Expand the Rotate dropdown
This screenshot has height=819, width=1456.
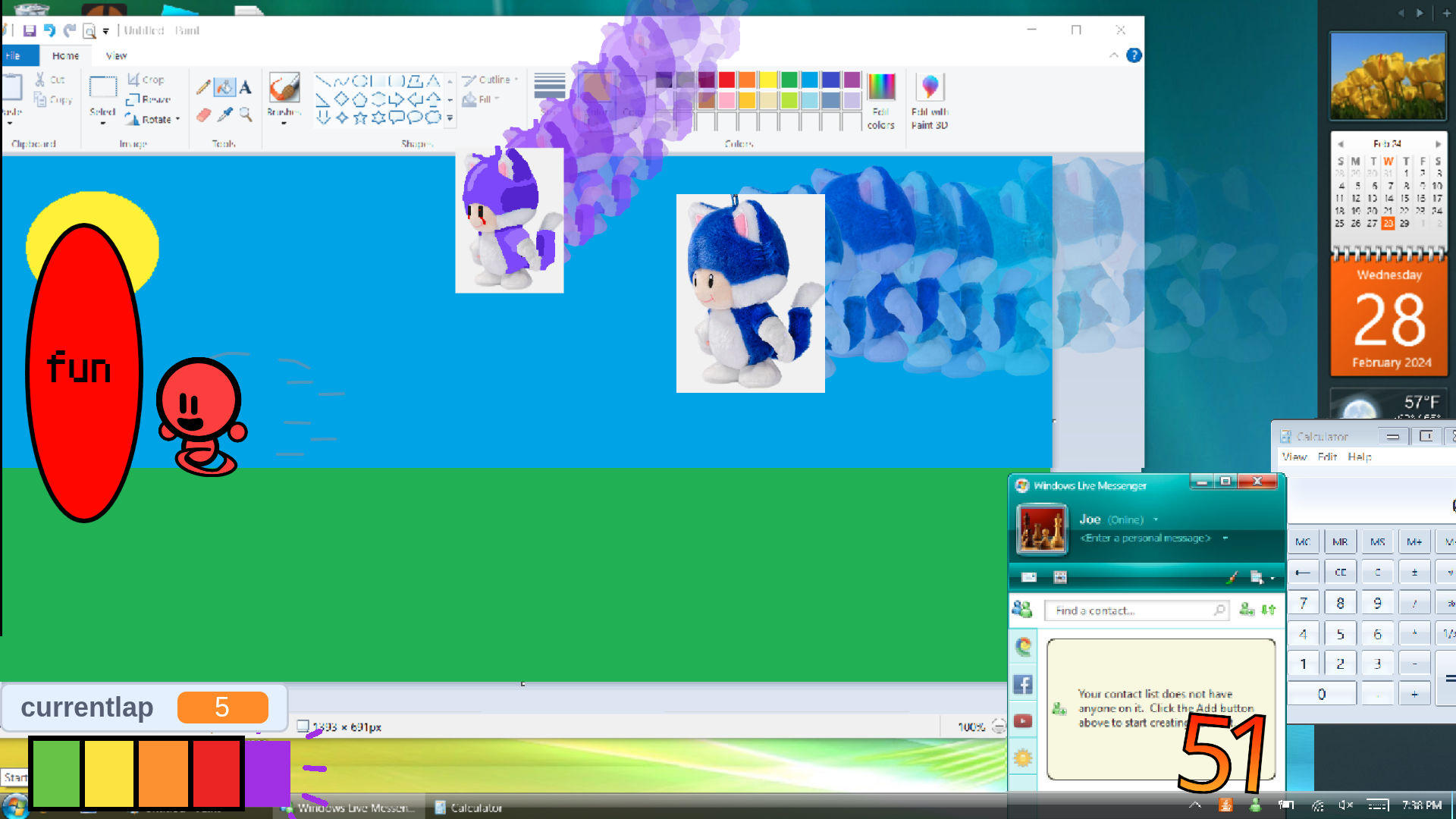177,120
